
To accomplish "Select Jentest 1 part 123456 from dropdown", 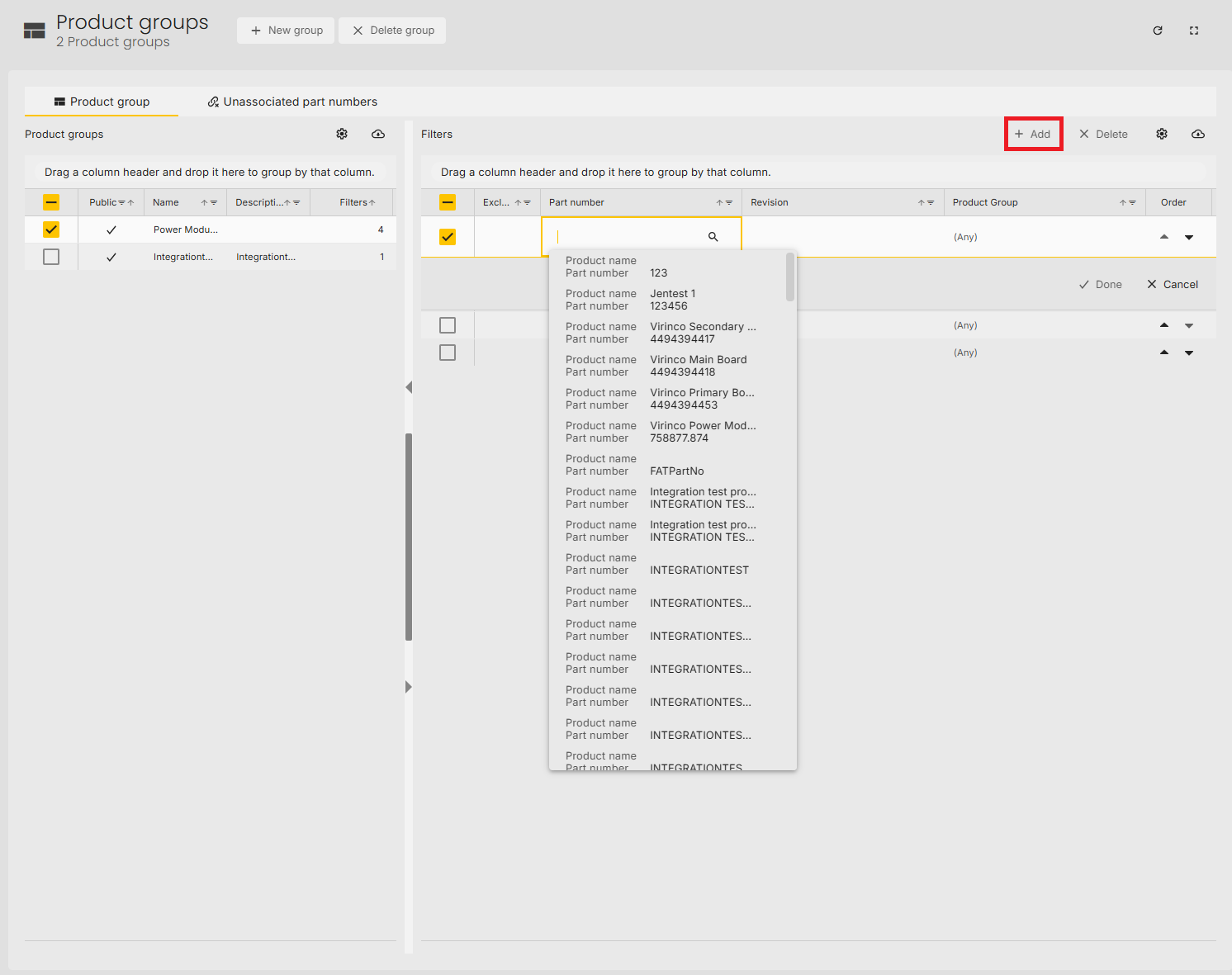I will pos(667,300).
